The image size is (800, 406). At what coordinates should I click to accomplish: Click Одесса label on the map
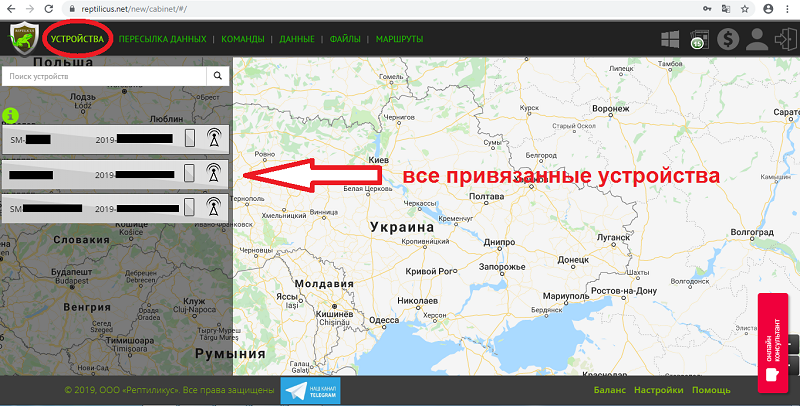coord(384,320)
